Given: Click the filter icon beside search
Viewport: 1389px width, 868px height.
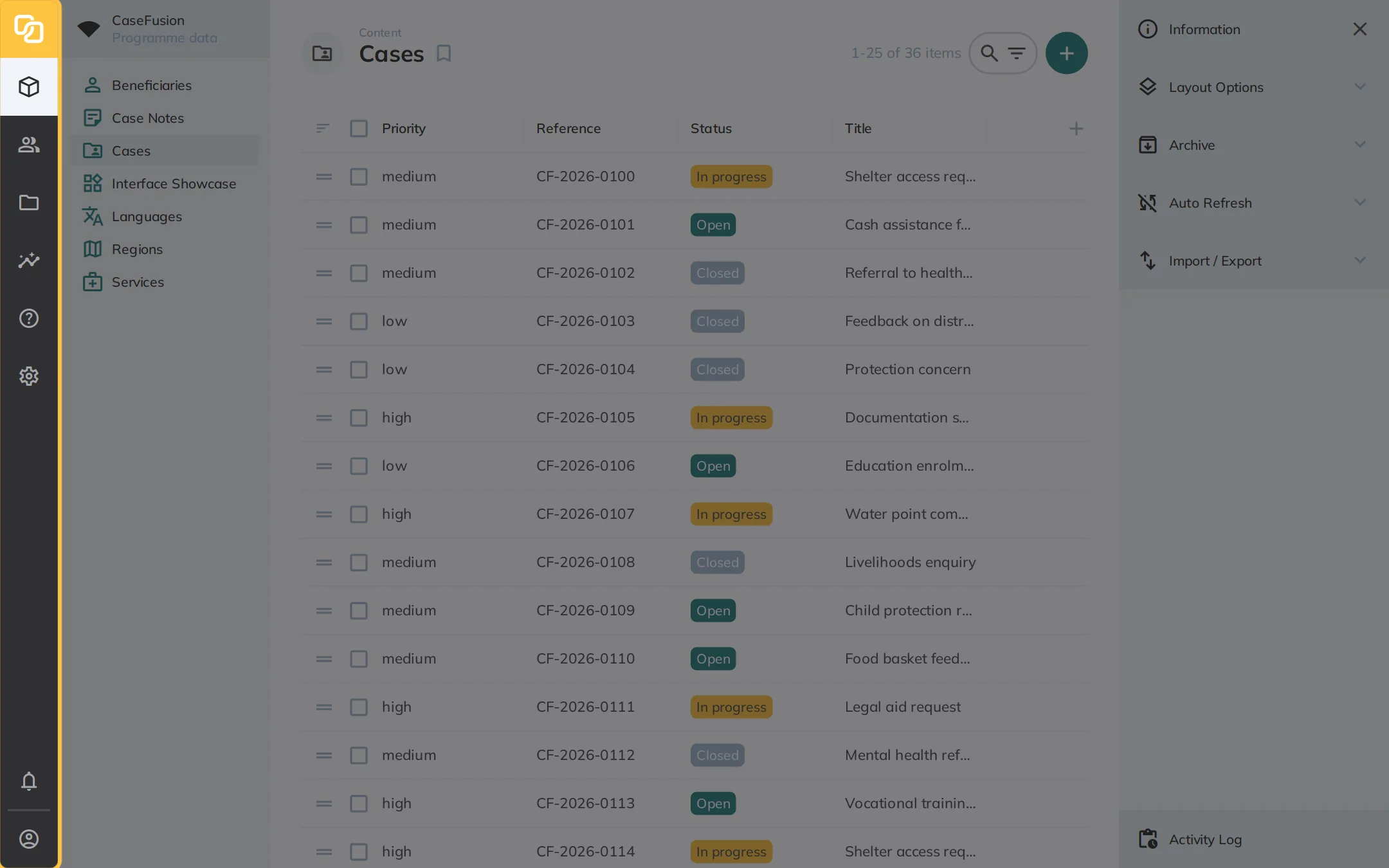Looking at the screenshot, I should click(x=1017, y=53).
